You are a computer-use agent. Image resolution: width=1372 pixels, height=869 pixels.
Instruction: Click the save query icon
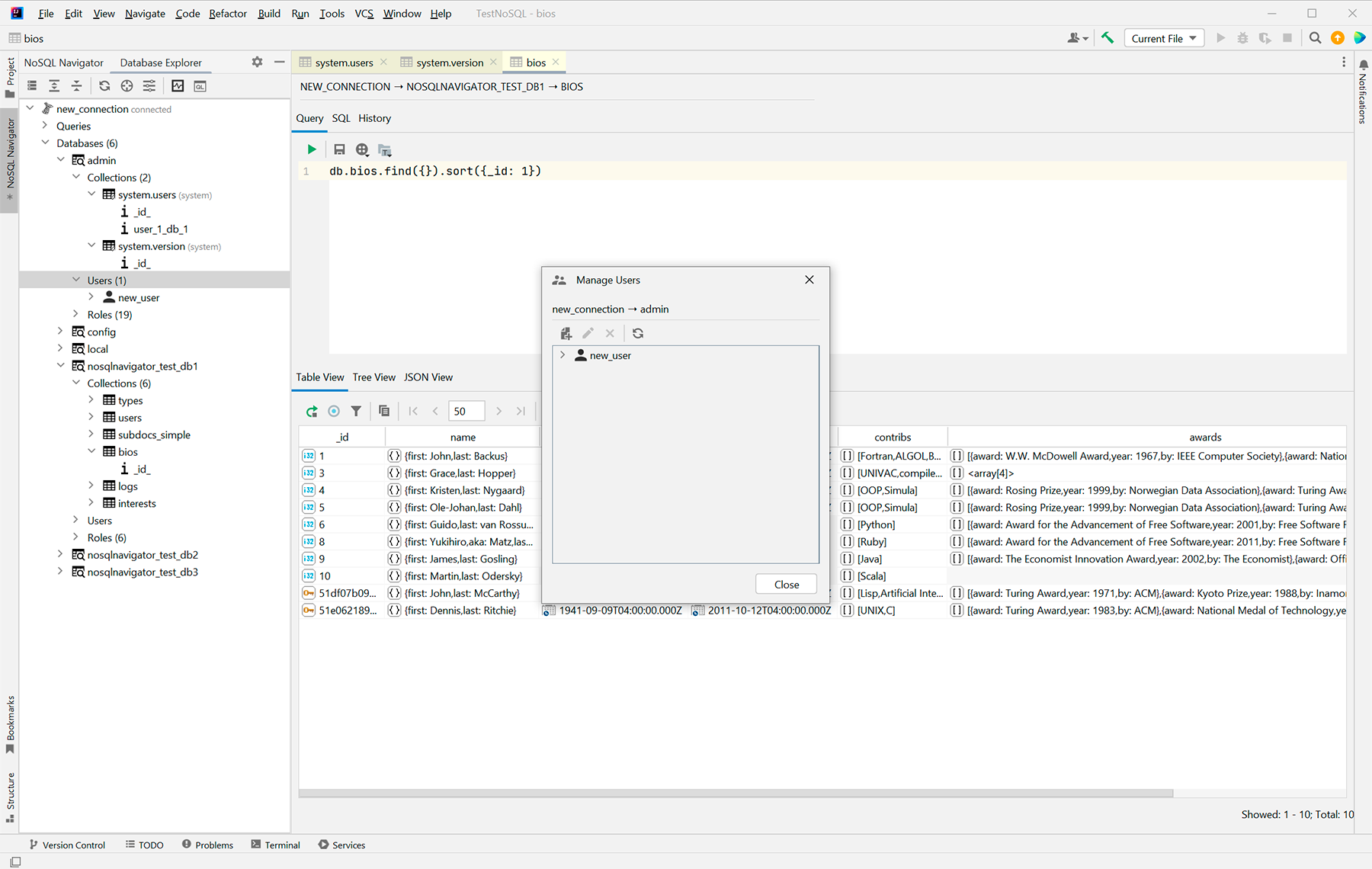[x=339, y=149]
